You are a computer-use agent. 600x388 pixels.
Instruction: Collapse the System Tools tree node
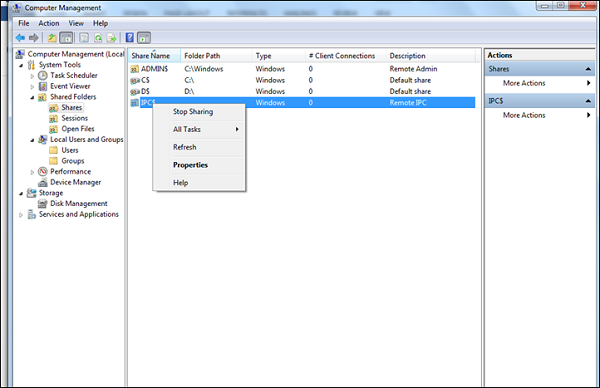pyautogui.click(x=21, y=65)
